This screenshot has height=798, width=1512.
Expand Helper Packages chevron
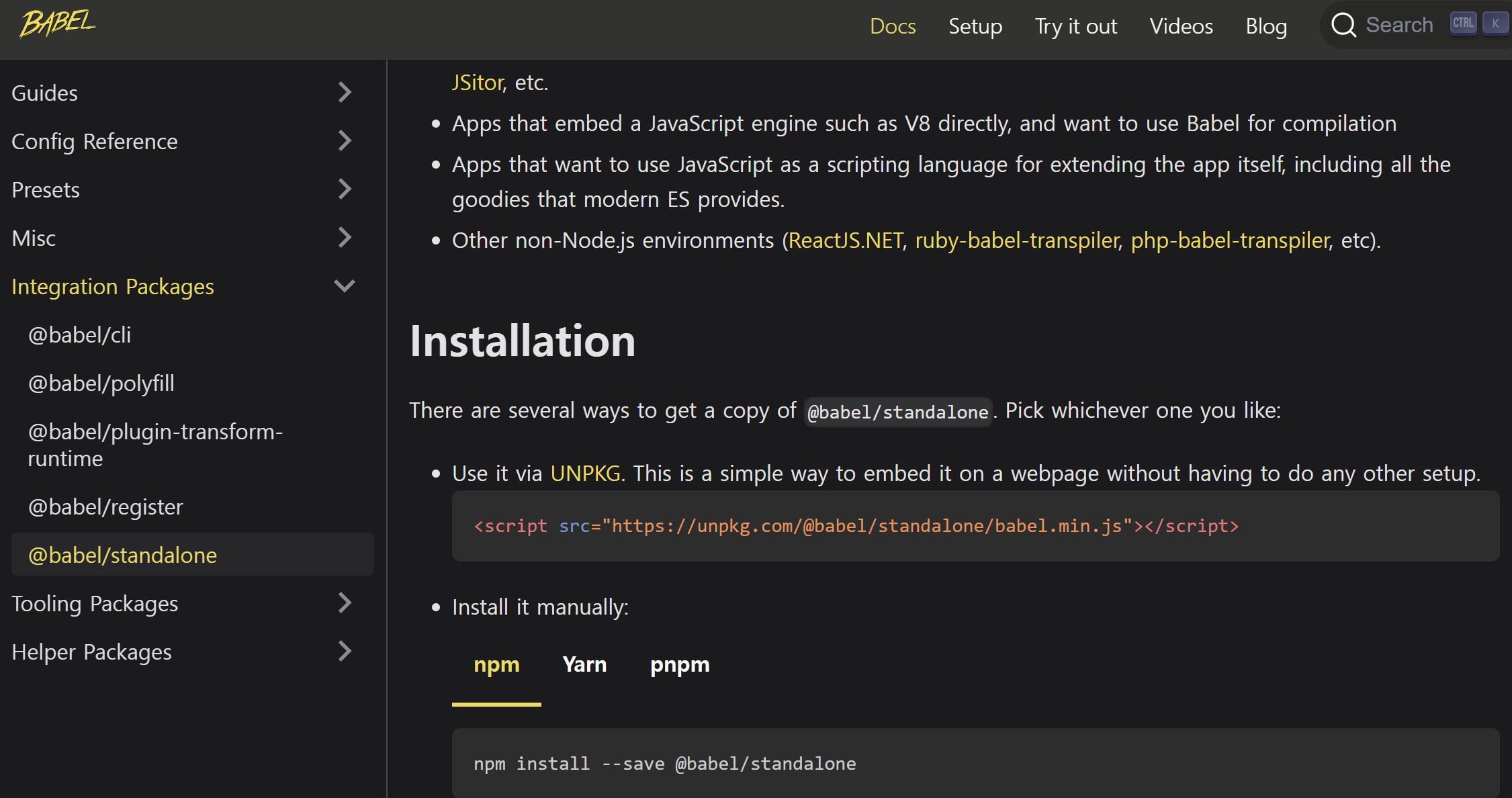pyautogui.click(x=345, y=651)
